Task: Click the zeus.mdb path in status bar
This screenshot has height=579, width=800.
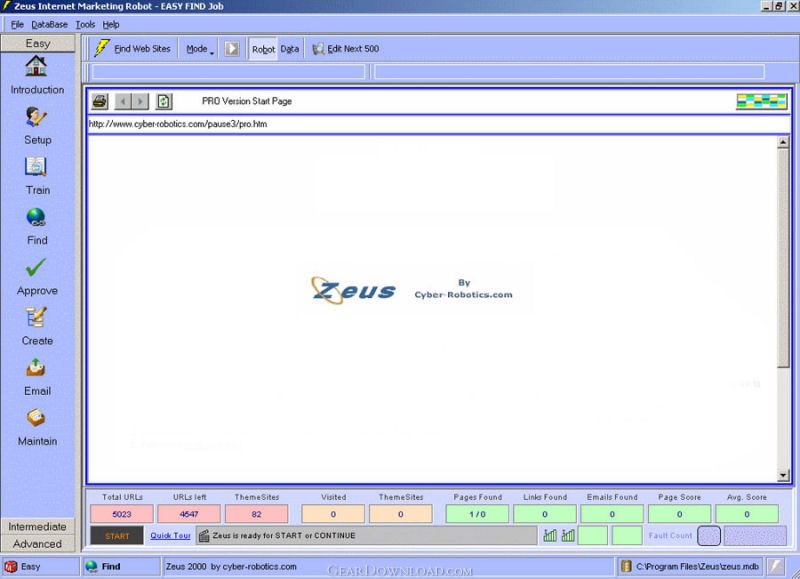Action: pos(697,566)
